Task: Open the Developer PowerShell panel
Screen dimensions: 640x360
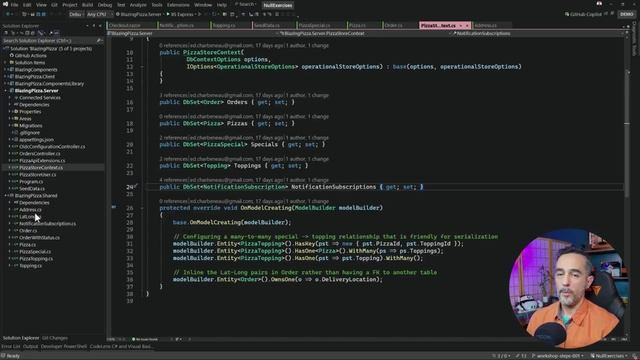Action: 64,347
